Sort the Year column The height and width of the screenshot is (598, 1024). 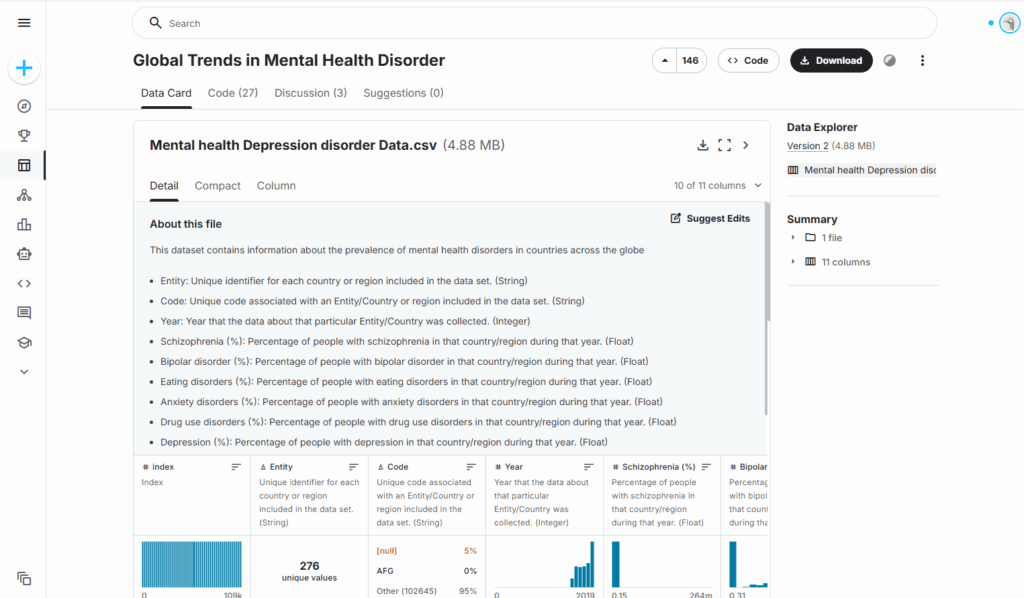pyautogui.click(x=589, y=467)
